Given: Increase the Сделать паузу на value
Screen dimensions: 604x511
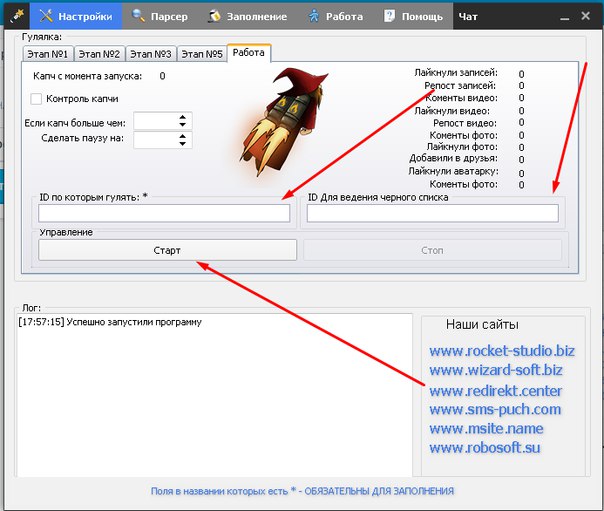Looking at the screenshot, I should pyautogui.click(x=183, y=136).
